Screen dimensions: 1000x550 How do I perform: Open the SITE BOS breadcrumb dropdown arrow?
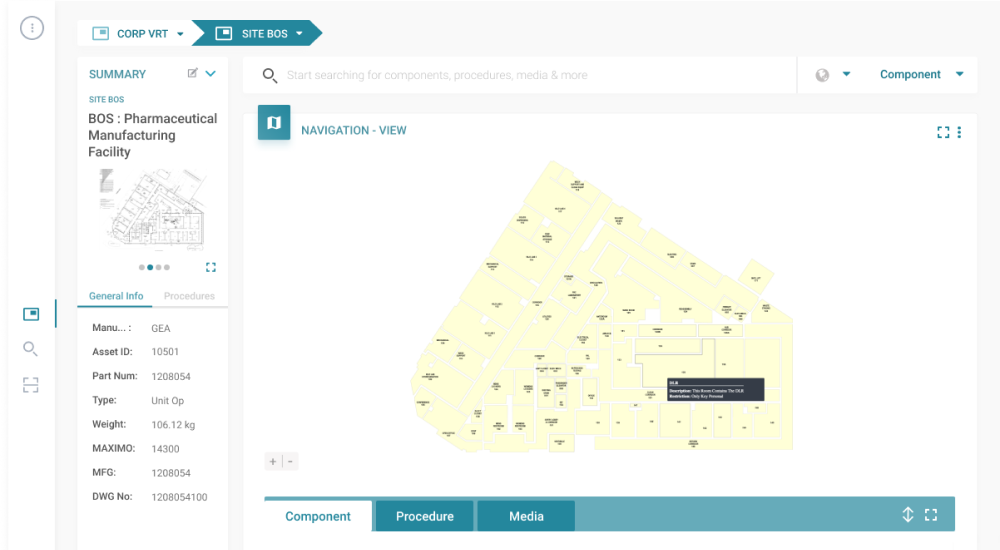299,34
